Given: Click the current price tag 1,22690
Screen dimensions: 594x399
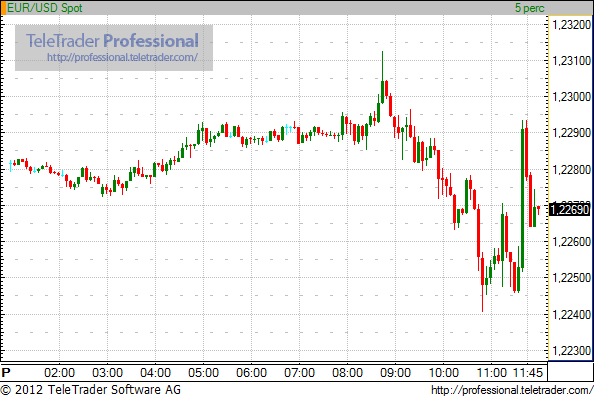Looking at the screenshot, I should pyautogui.click(x=569, y=209).
